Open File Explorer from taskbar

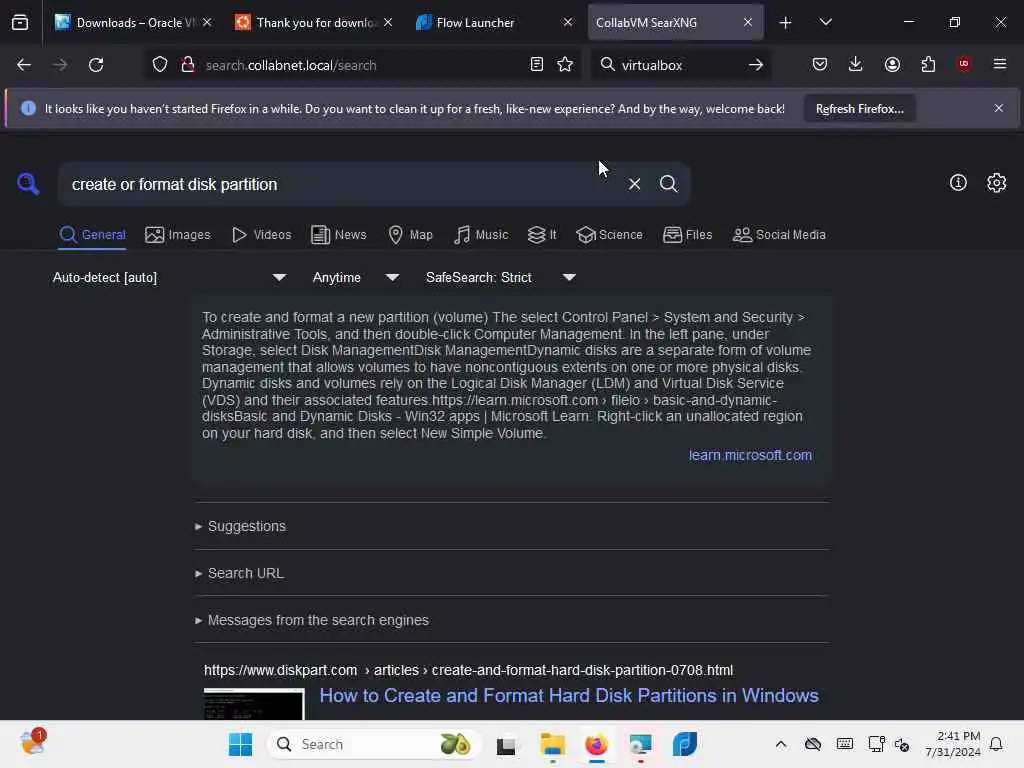pos(552,744)
